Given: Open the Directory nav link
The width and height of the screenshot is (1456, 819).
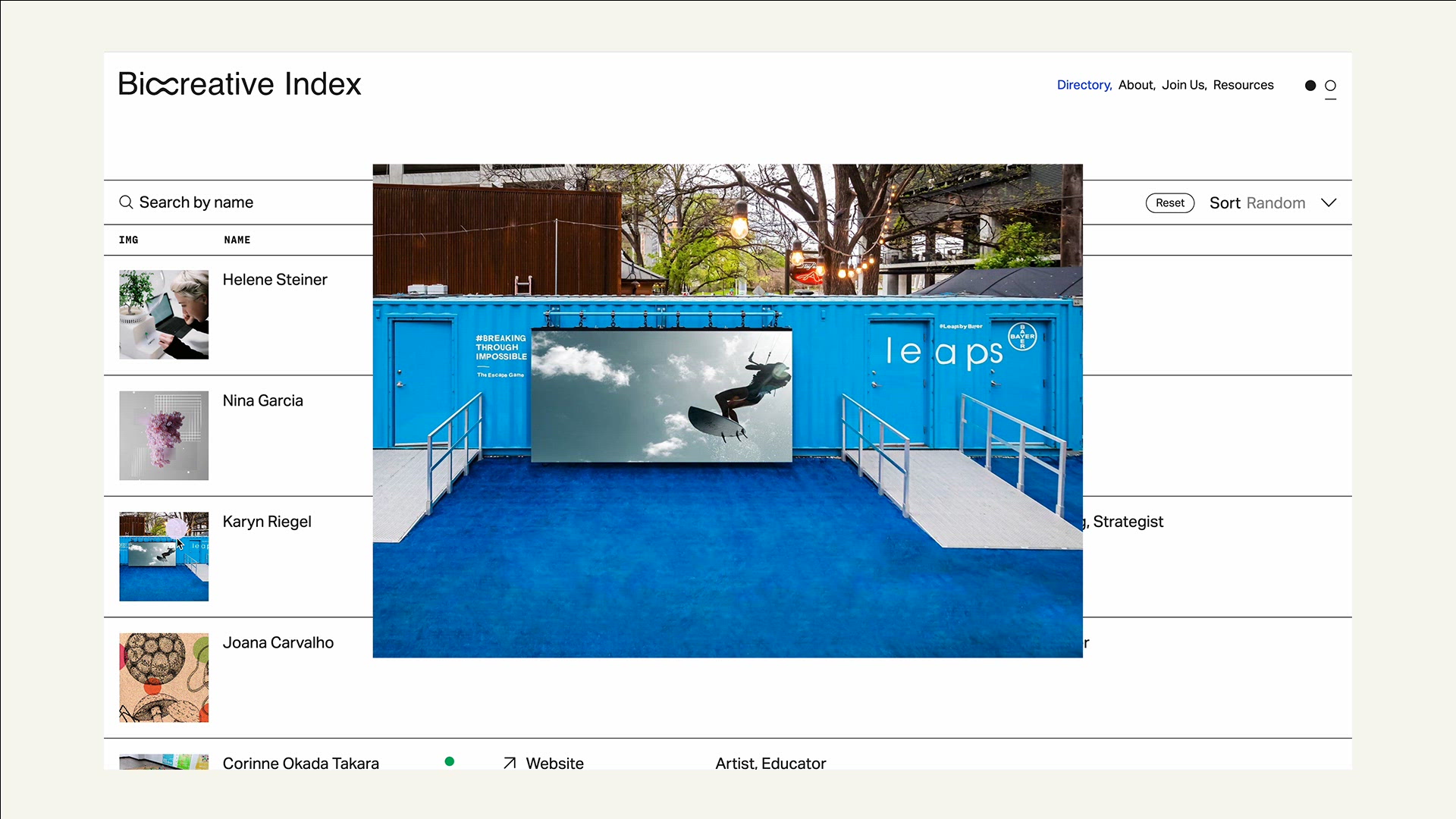Looking at the screenshot, I should [x=1084, y=85].
